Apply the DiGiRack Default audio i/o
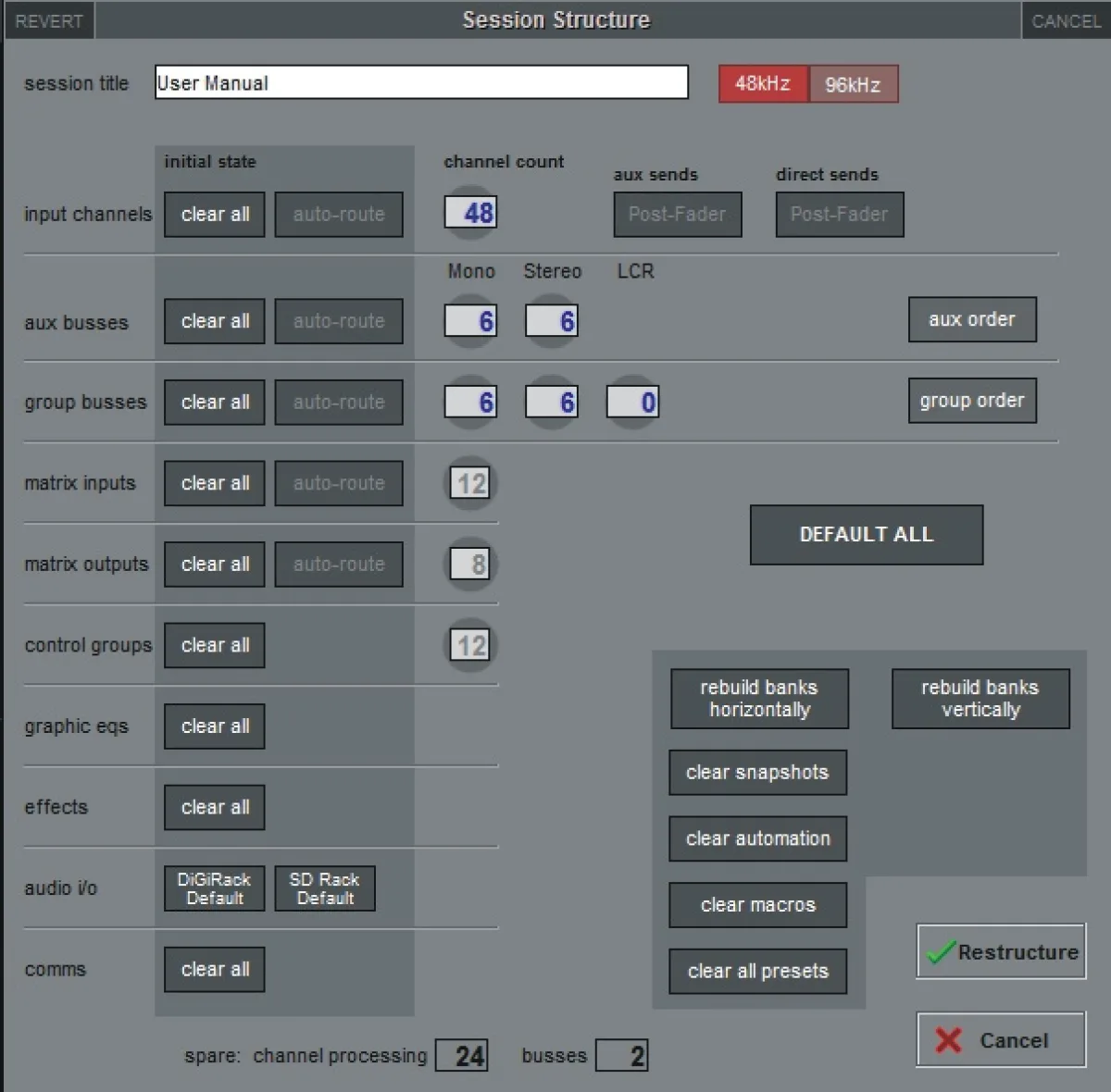1111x1092 pixels. pos(215,888)
